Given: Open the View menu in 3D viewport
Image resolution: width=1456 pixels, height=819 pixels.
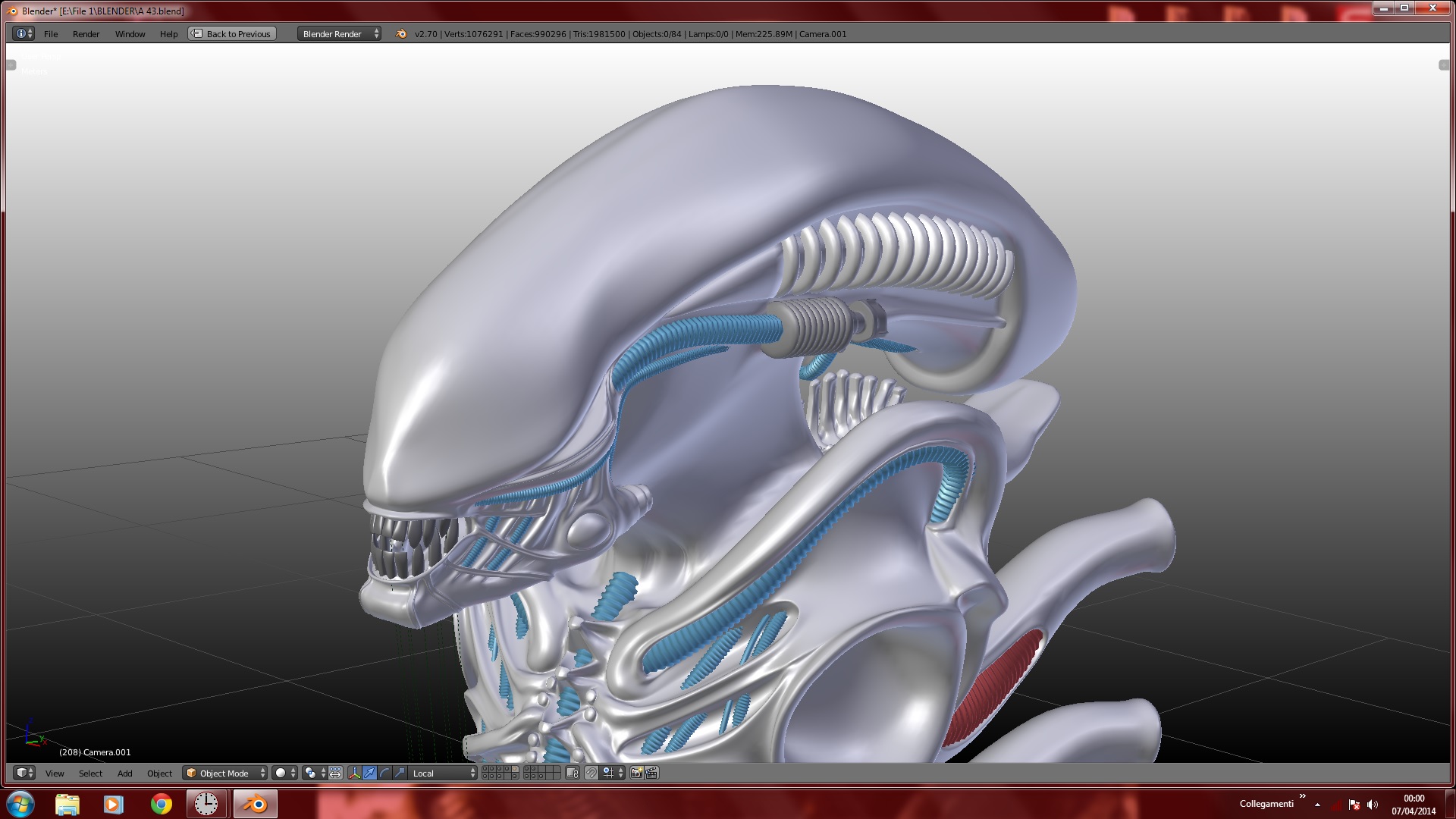Looking at the screenshot, I should click(55, 773).
